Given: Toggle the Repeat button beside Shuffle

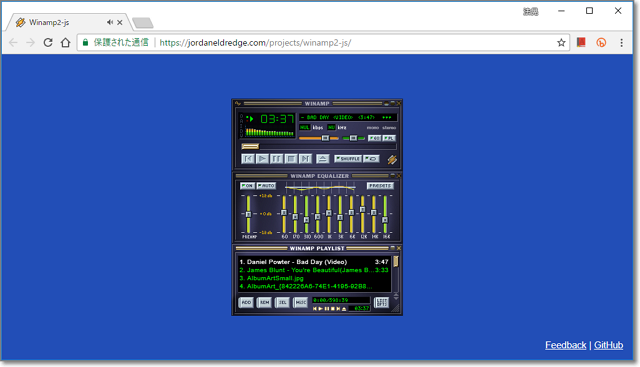Looking at the screenshot, I should pos(371,159).
